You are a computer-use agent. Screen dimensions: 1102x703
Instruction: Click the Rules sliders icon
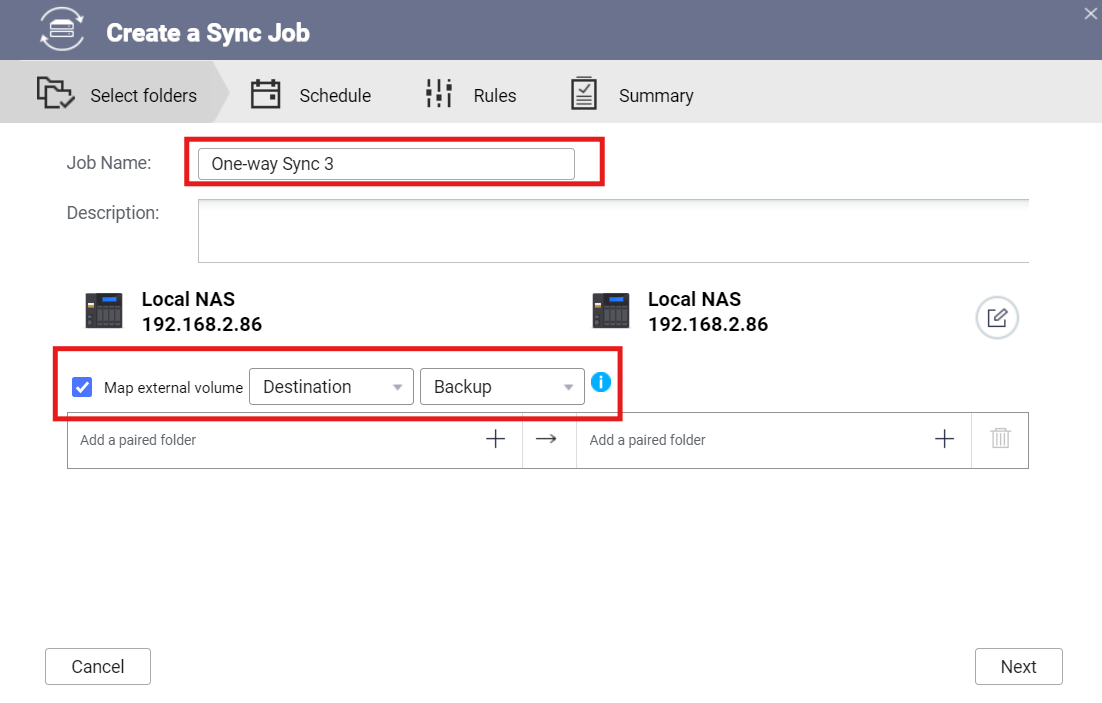439,93
